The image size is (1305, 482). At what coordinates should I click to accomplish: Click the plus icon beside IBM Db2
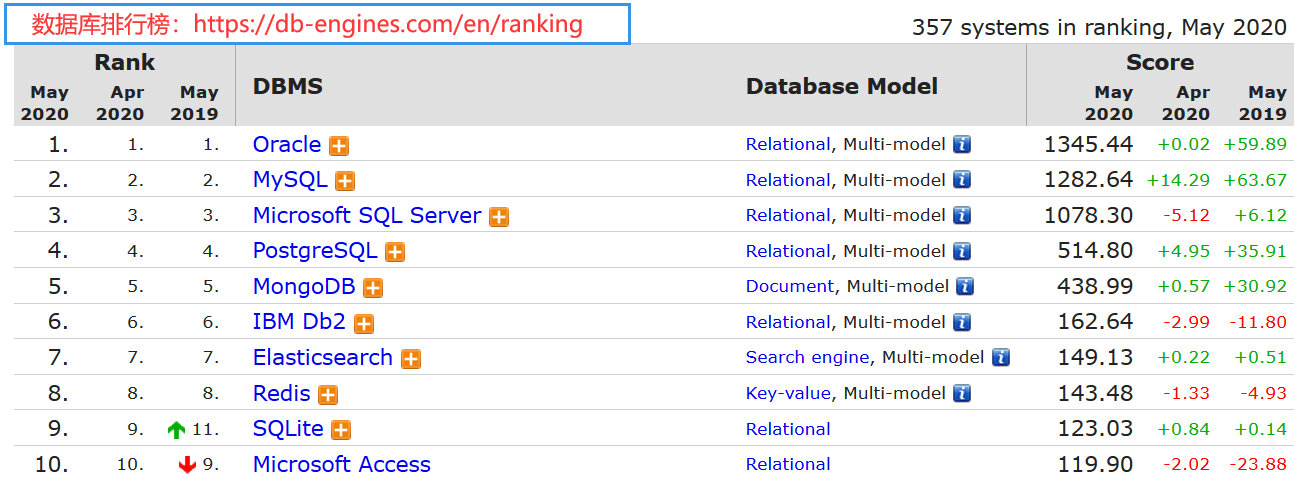[x=364, y=324]
